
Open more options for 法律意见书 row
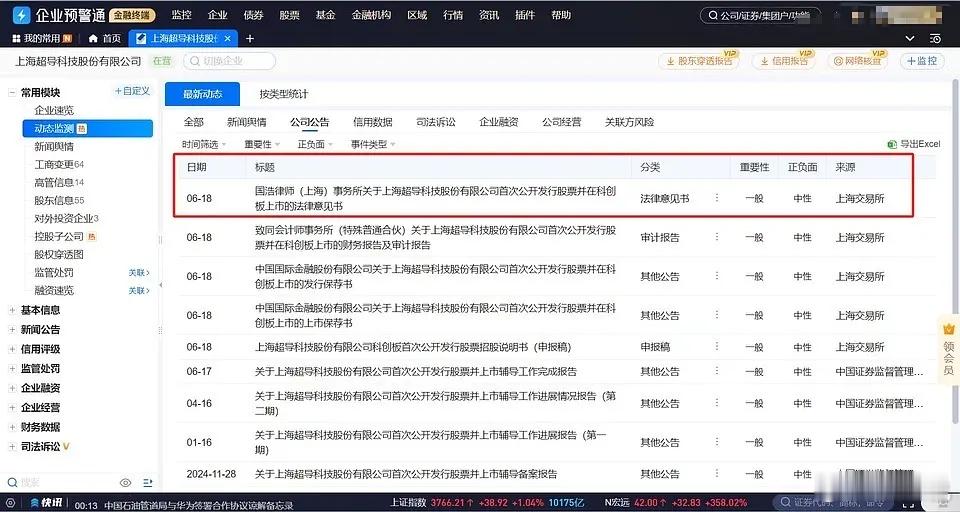716,198
